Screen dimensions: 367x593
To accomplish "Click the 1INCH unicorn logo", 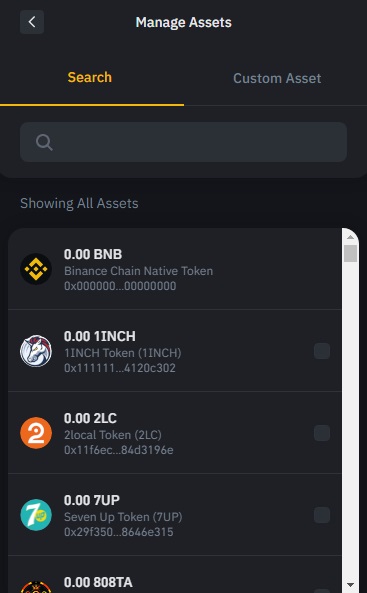I will tap(36, 351).
